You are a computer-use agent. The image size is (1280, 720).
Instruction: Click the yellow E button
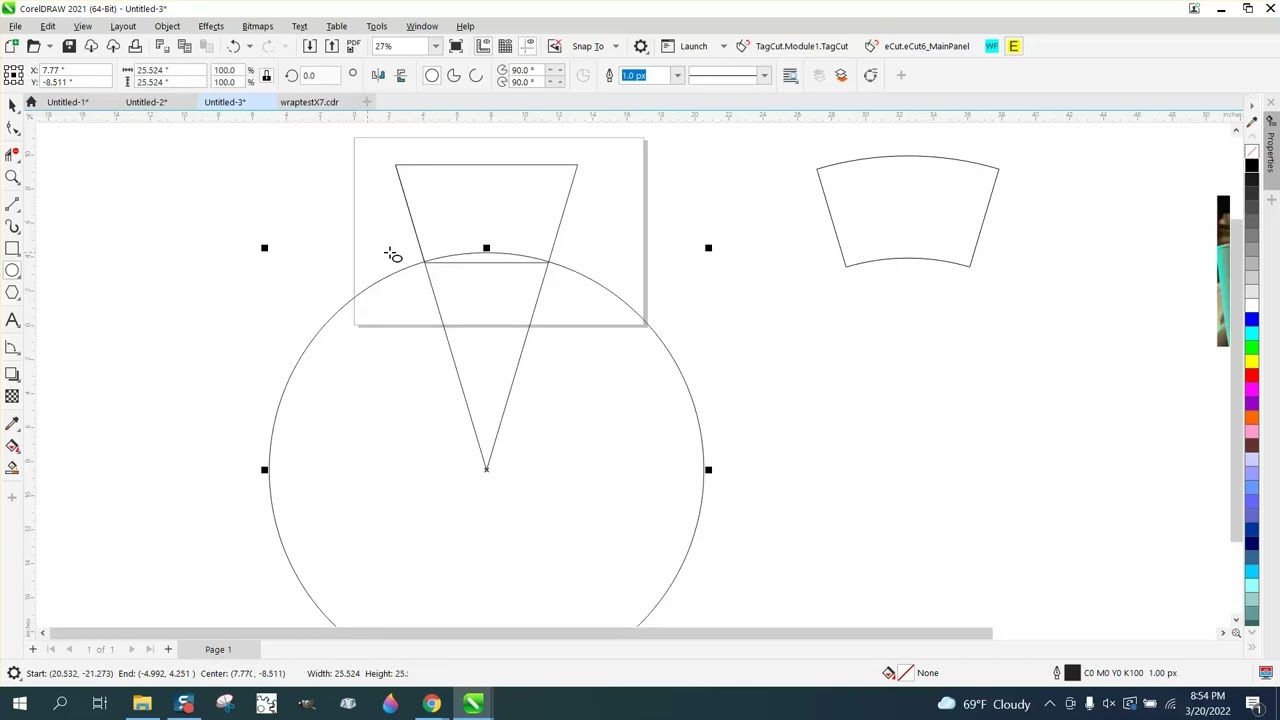pyautogui.click(x=1013, y=46)
